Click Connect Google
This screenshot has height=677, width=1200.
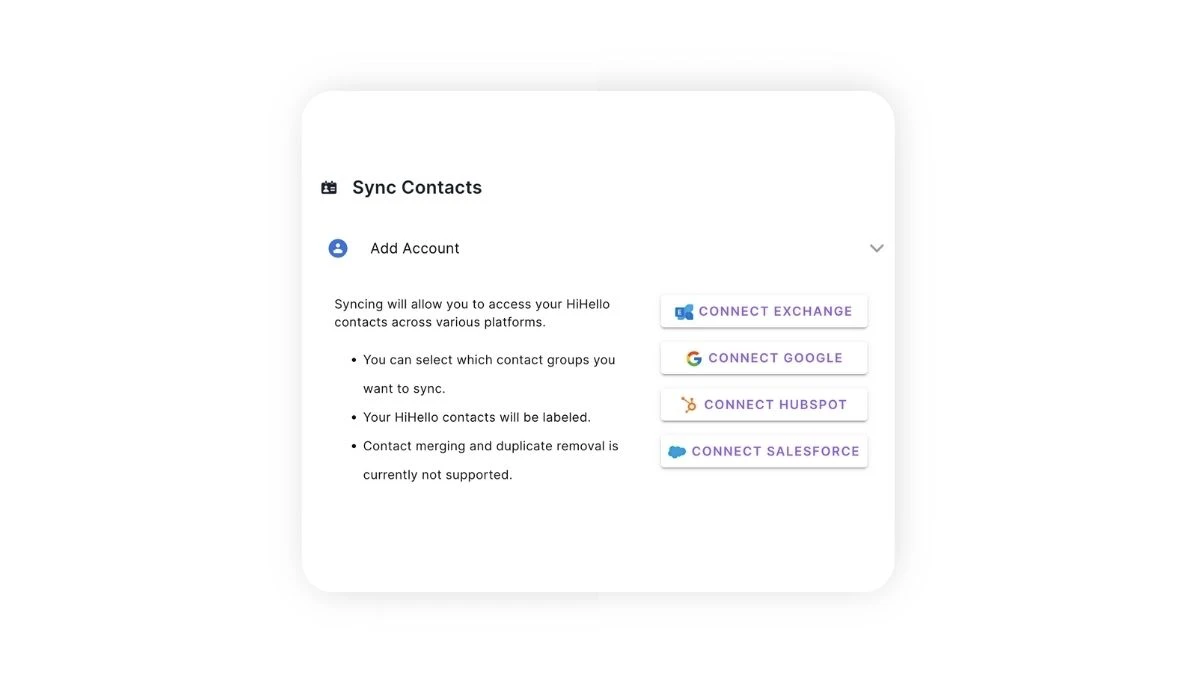tap(764, 357)
